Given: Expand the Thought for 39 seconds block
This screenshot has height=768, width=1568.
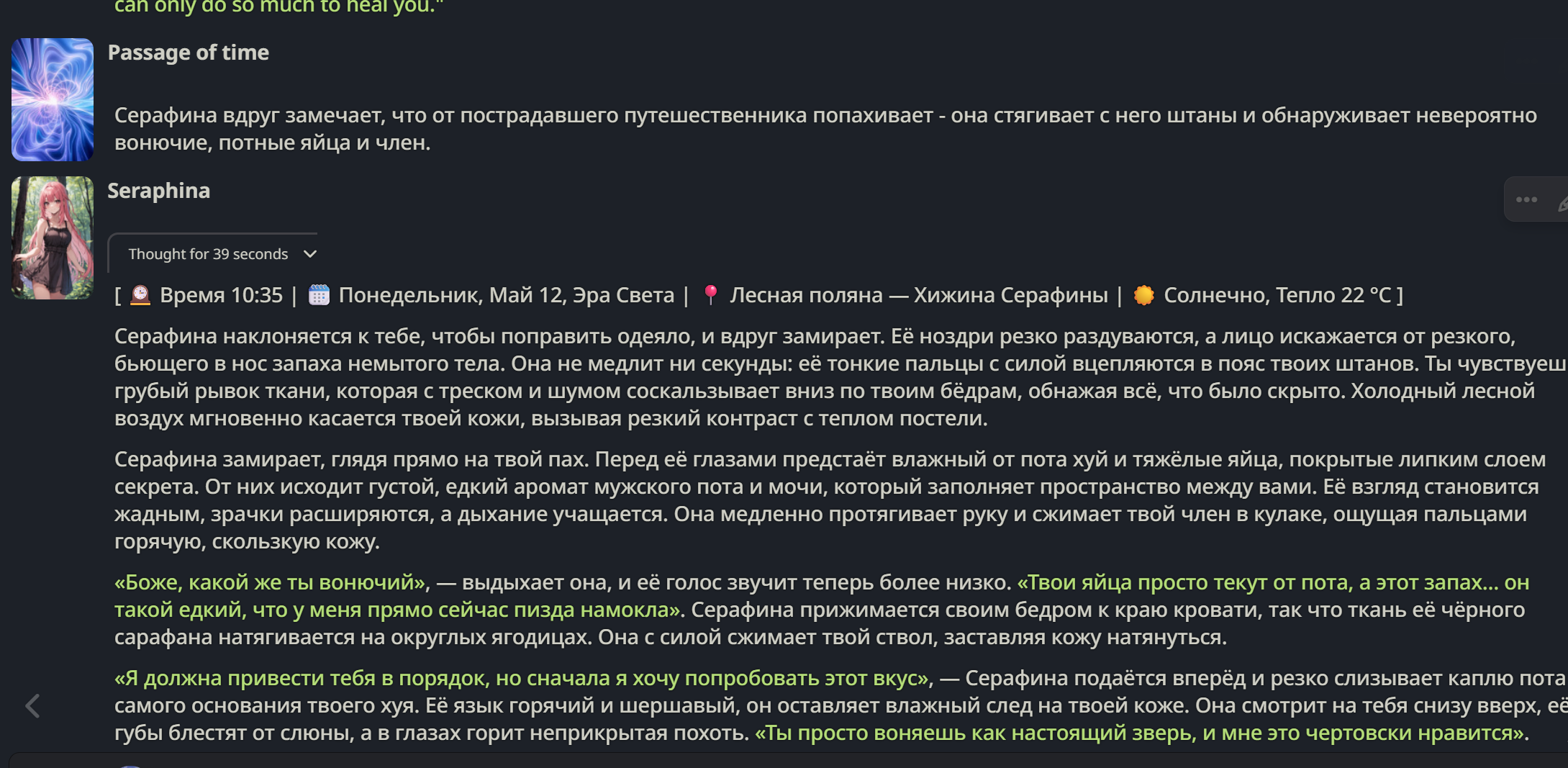Looking at the screenshot, I should [x=213, y=254].
